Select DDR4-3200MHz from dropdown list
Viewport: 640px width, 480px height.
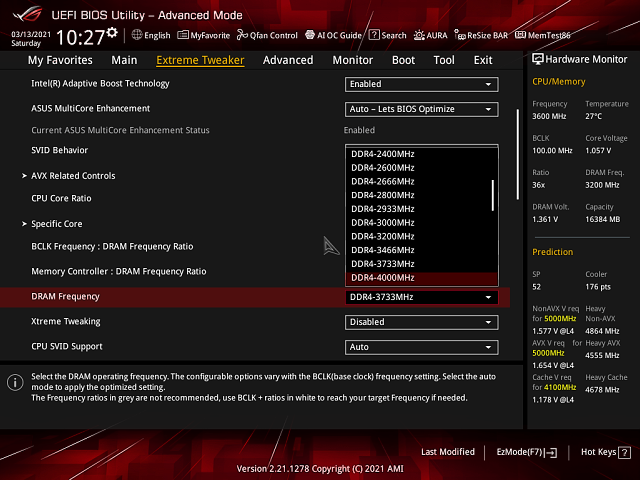421,236
